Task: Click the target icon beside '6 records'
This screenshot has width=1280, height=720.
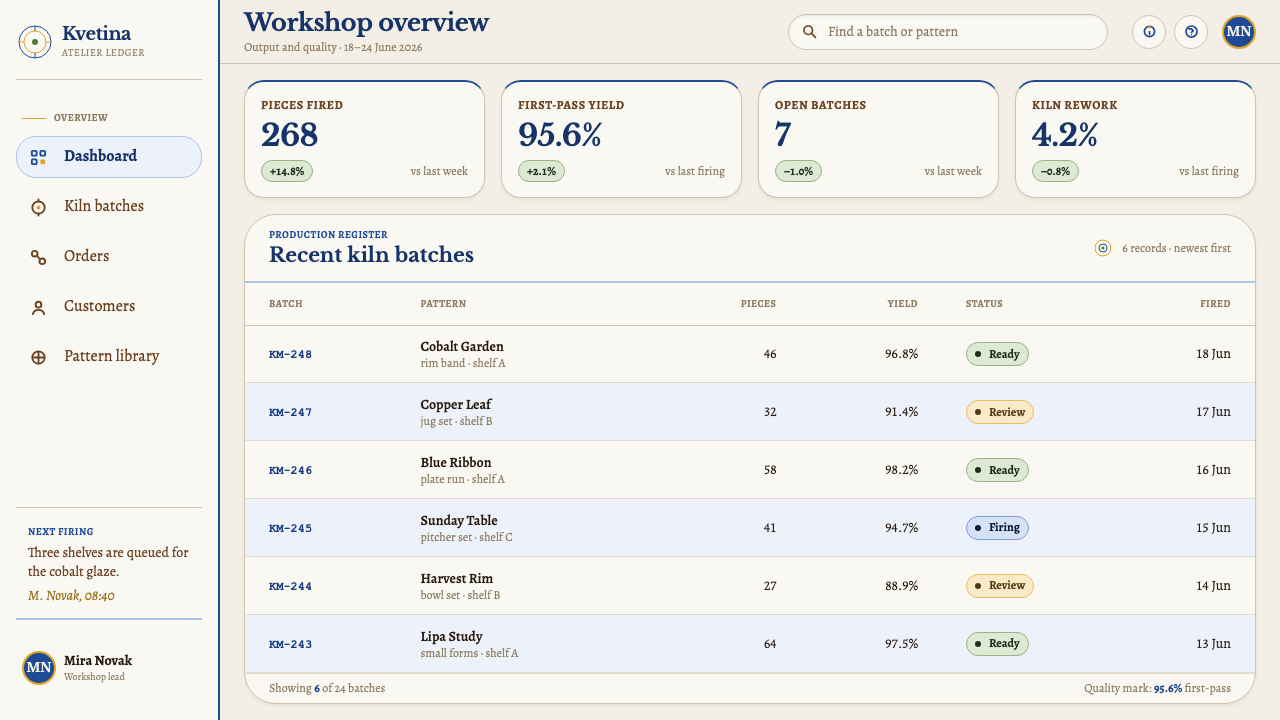Action: (x=1103, y=248)
